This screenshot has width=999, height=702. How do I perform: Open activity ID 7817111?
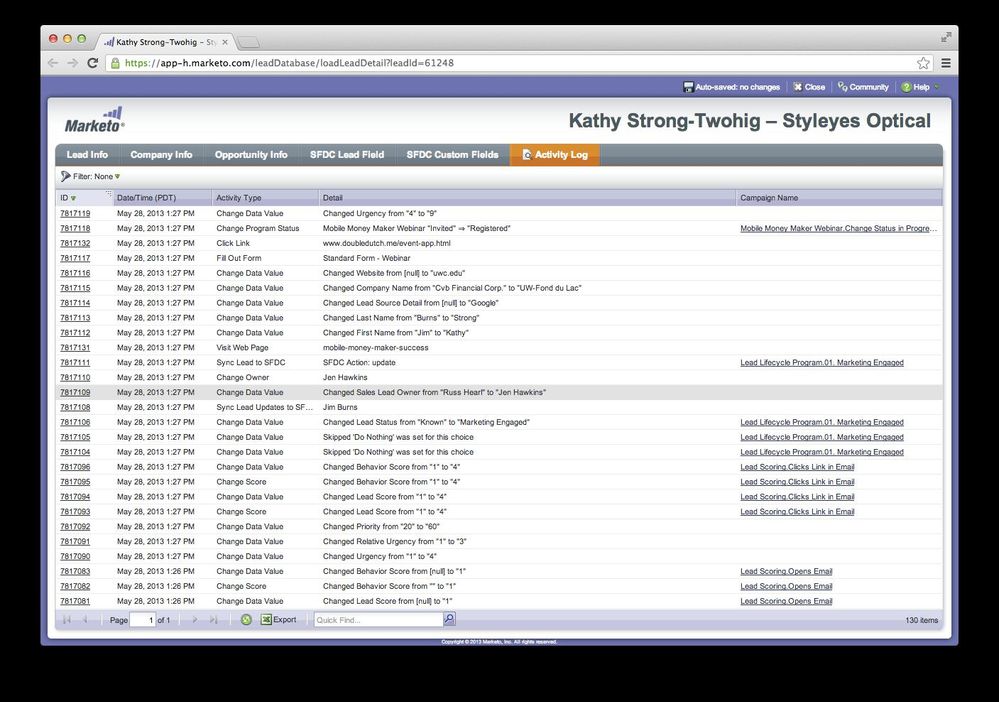[75, 362]
